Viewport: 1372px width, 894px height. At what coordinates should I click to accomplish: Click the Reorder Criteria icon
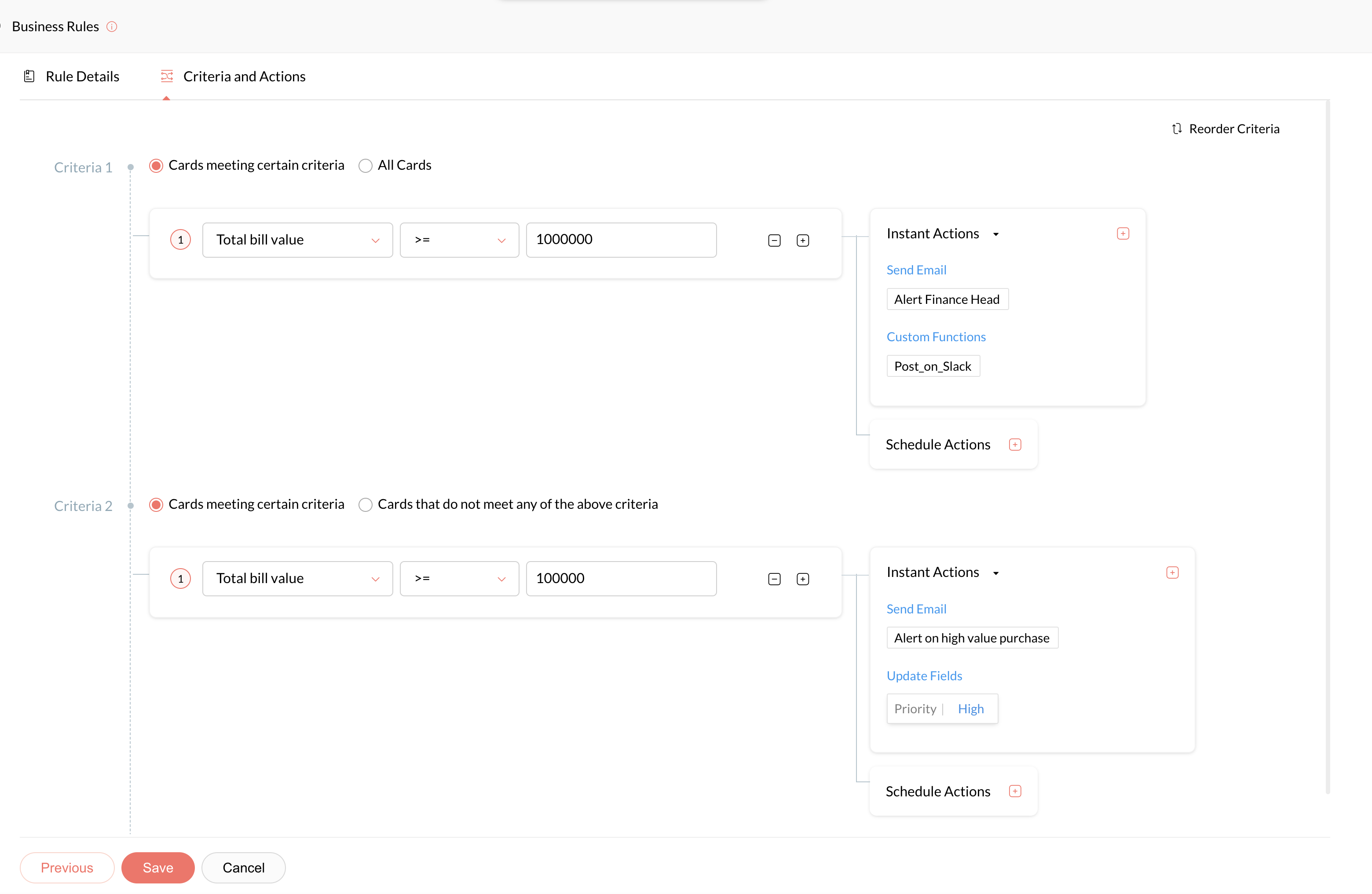point(1177,128)
